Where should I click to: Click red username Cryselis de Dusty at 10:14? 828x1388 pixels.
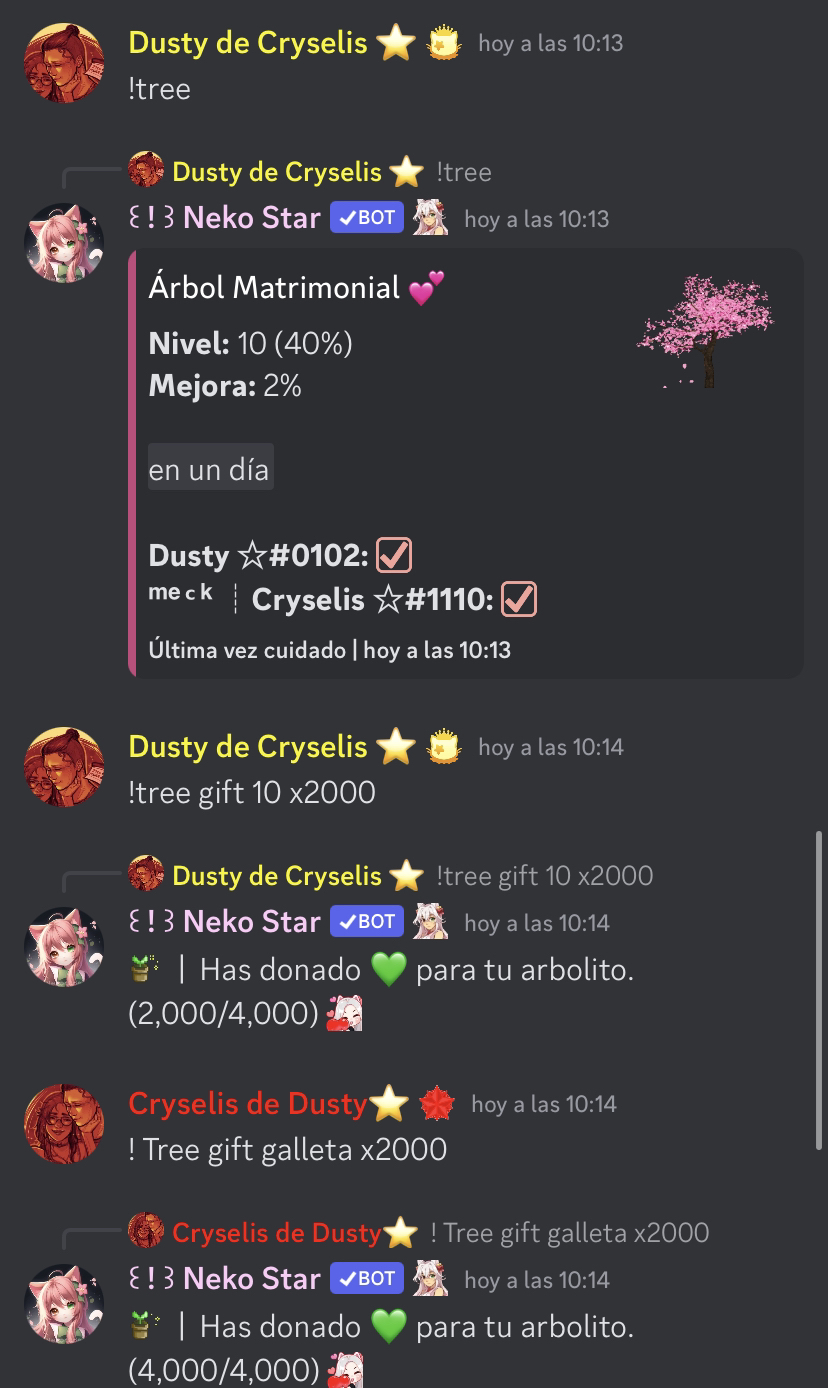click(248, 1104)
